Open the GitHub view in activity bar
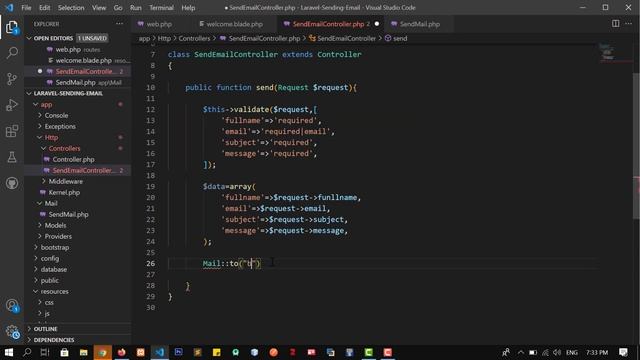 point(12,183)
